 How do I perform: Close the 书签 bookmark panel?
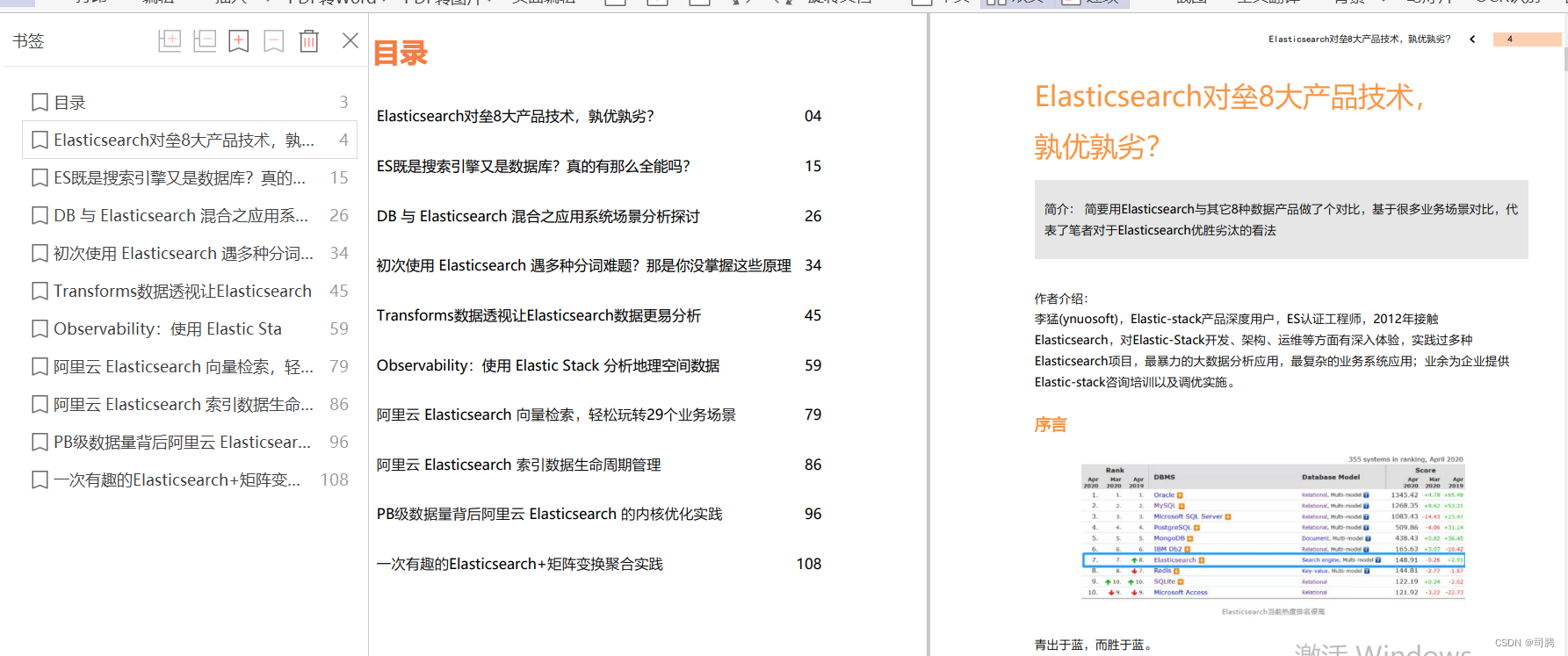click(350, 40)
